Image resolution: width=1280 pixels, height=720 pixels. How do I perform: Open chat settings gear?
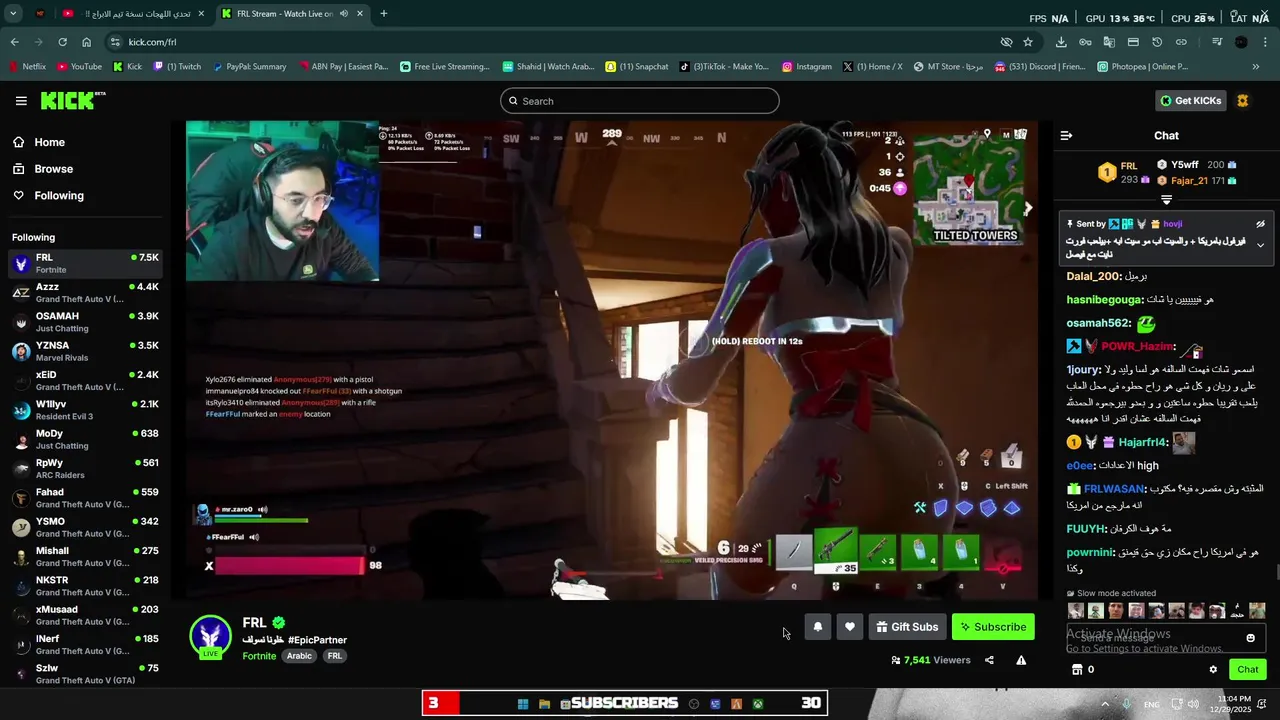point(1213,670)
